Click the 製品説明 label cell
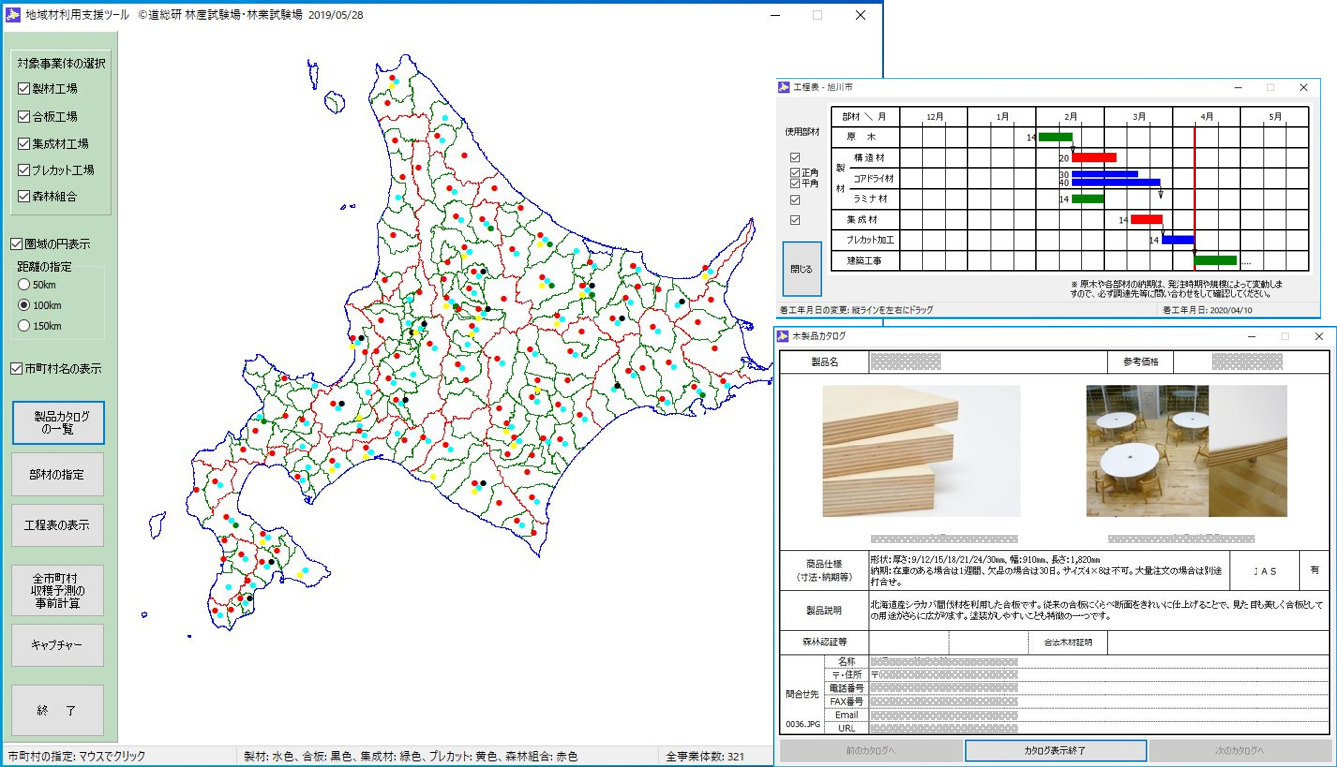The image size is (1337, 767). click(824, 611)
